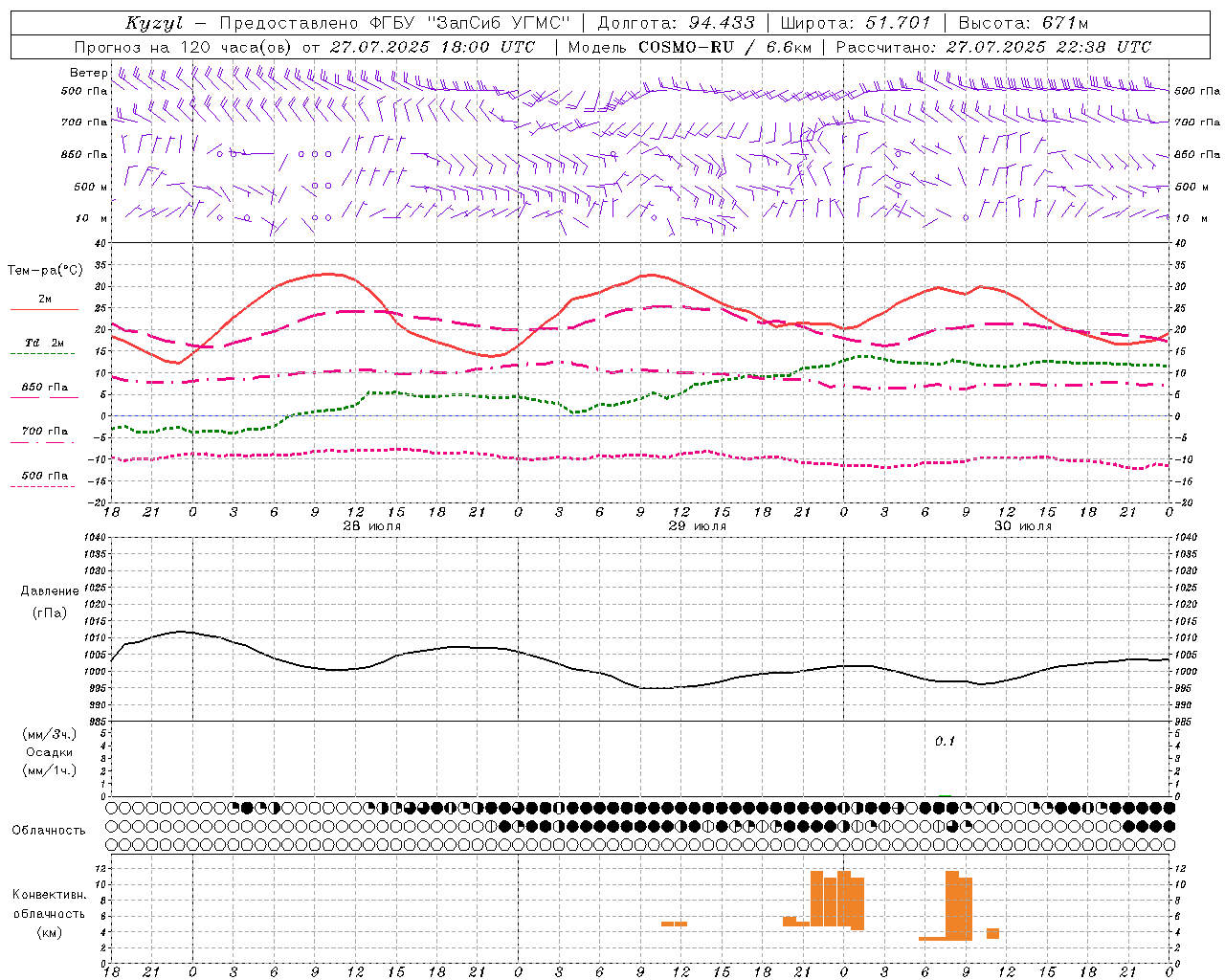Click the Td 2м dew point legend entry

[45, 343]
